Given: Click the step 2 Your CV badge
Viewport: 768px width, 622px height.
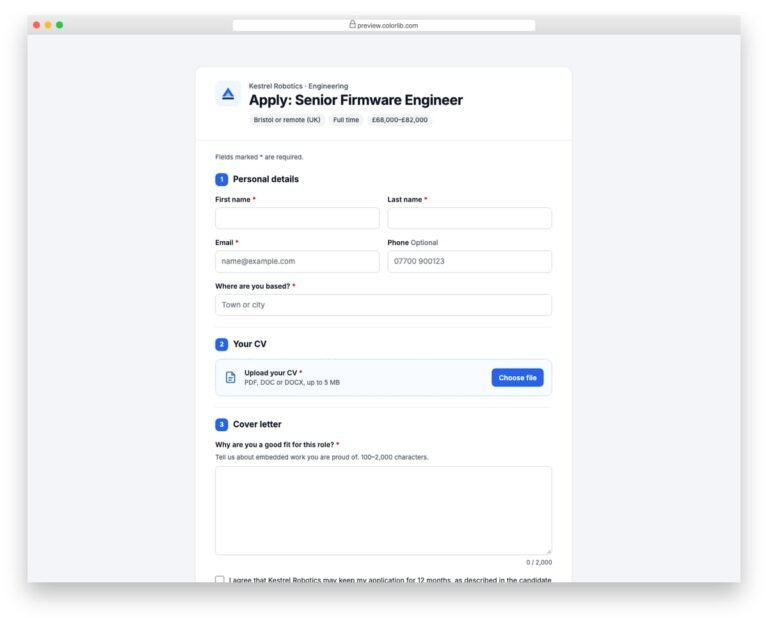Looking at the screenshot, I should [221, 344].
